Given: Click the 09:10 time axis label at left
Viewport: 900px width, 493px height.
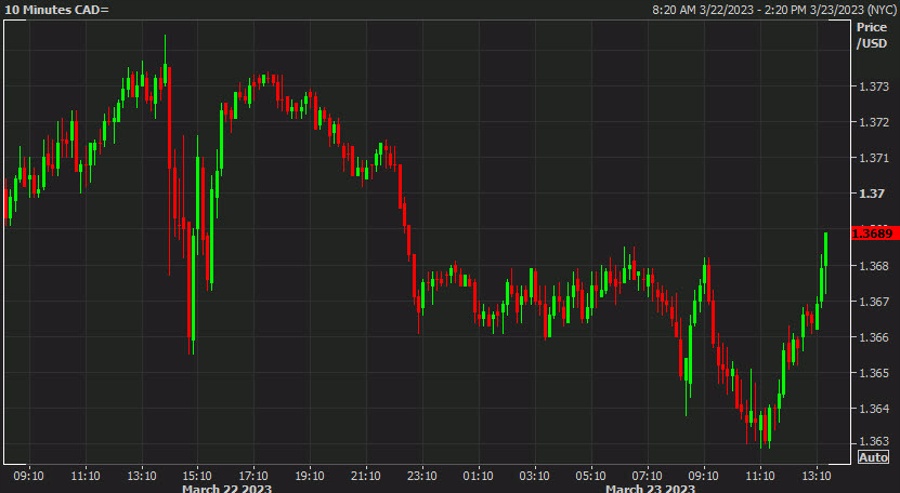Looking at the screenshot, I should (29, 476).
